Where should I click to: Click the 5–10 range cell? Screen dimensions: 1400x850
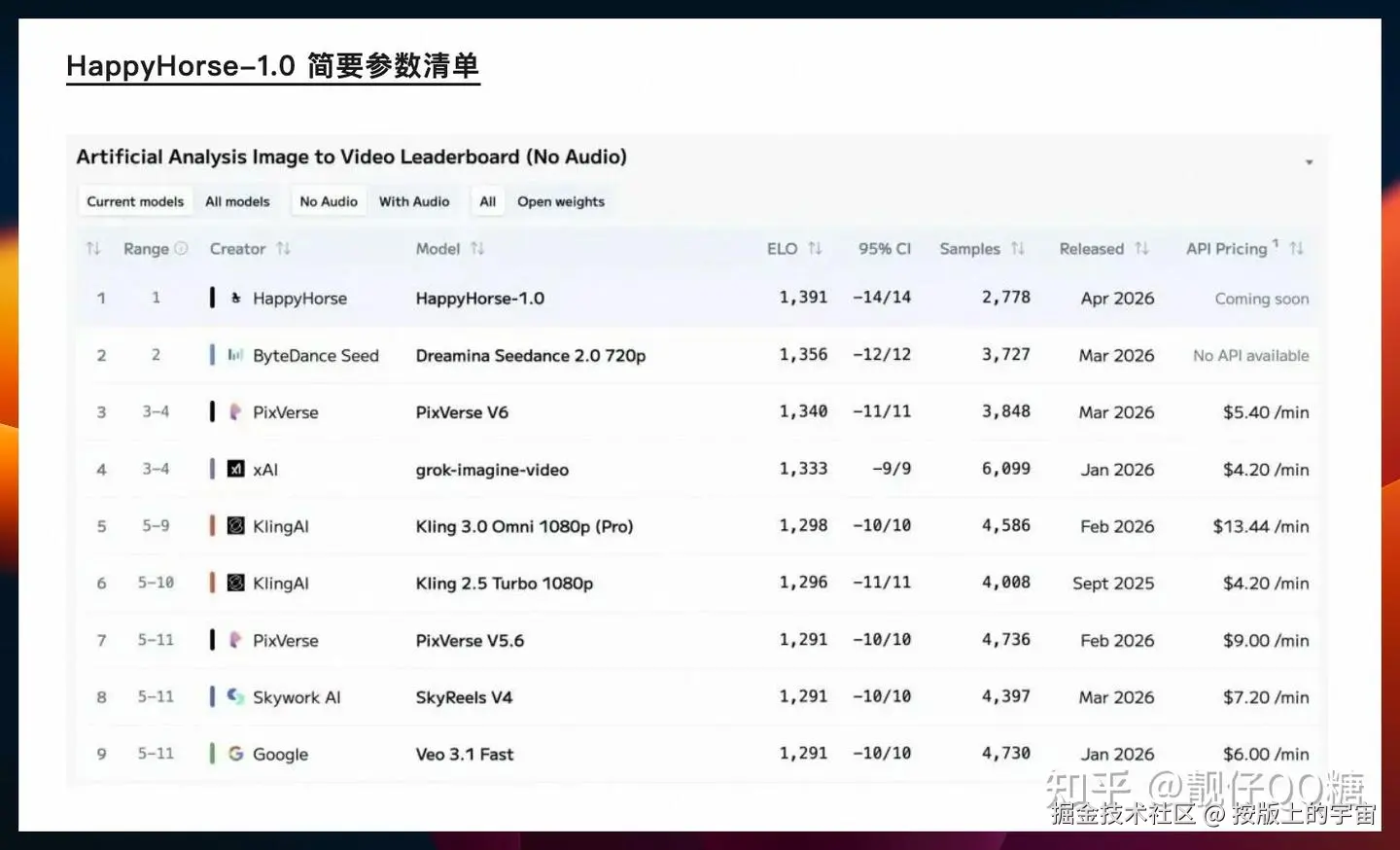coord(156,584)
